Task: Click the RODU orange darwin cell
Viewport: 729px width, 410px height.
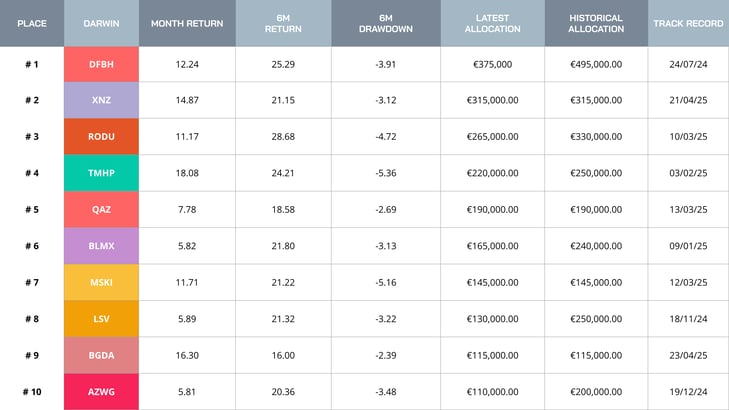Action: coord(101,137)
